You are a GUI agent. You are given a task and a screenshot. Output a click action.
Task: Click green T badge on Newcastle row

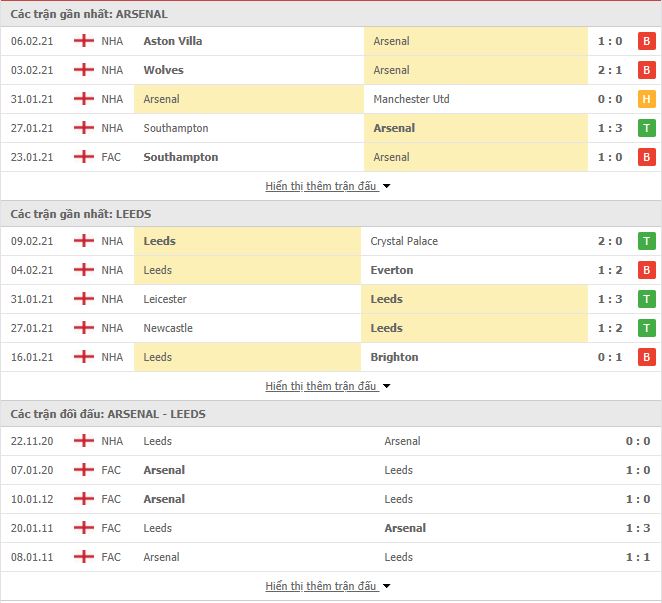[646, 328]
